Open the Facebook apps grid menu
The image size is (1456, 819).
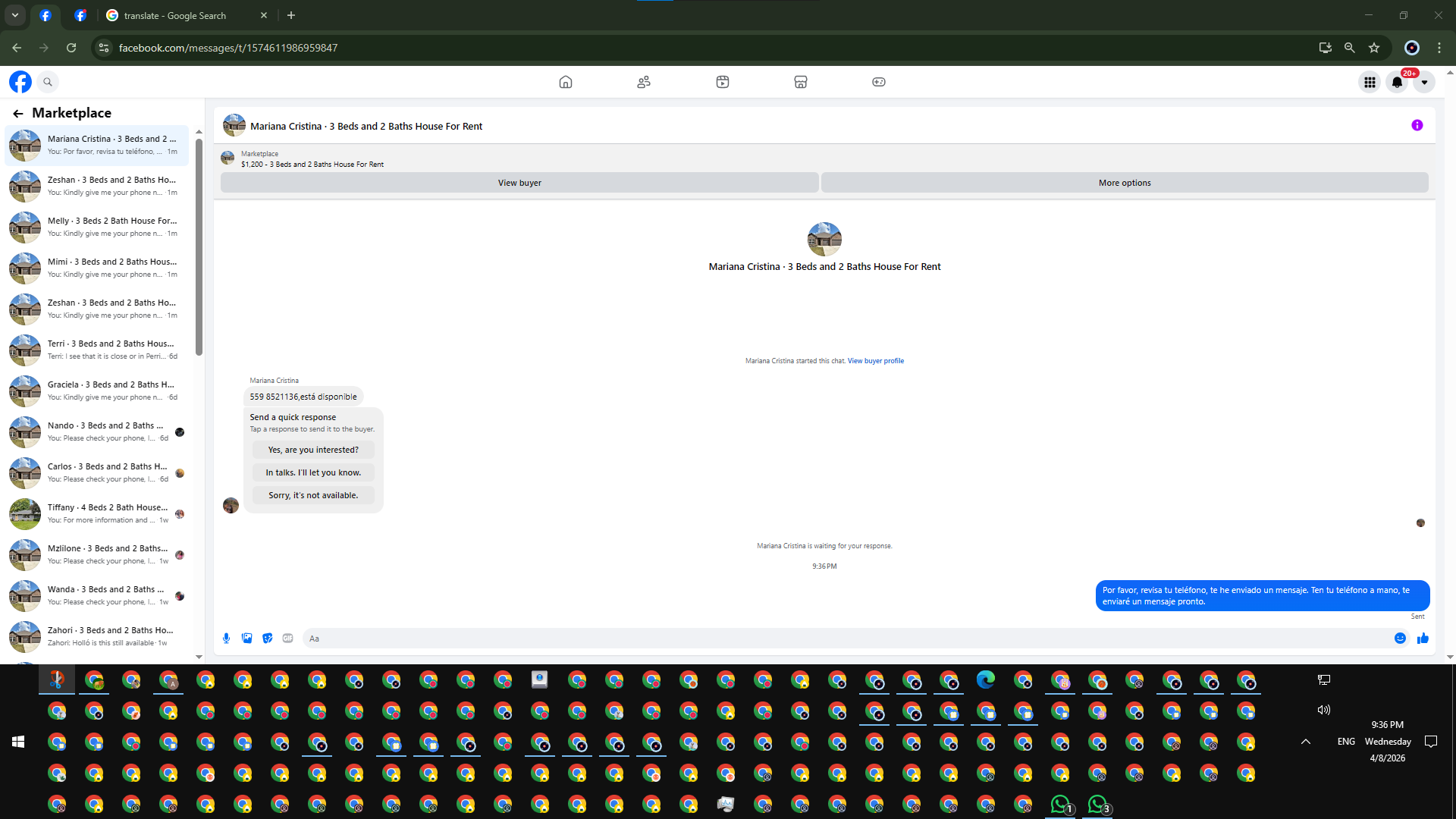click(1369, 83)
